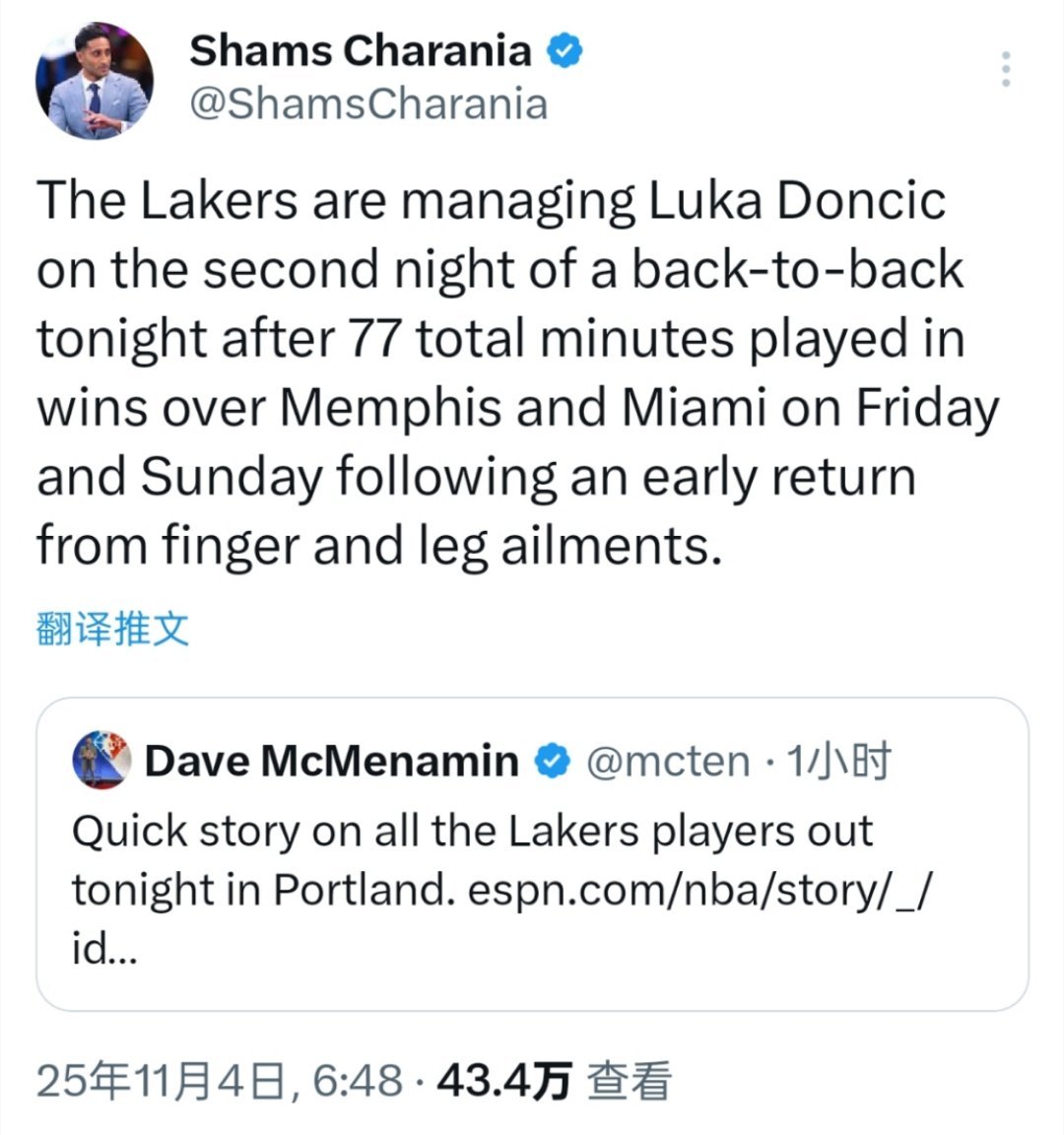Click the Shams Charania display name
Image resolution: width=1064 pixels, height=1135 pixels.
[360, 51]
